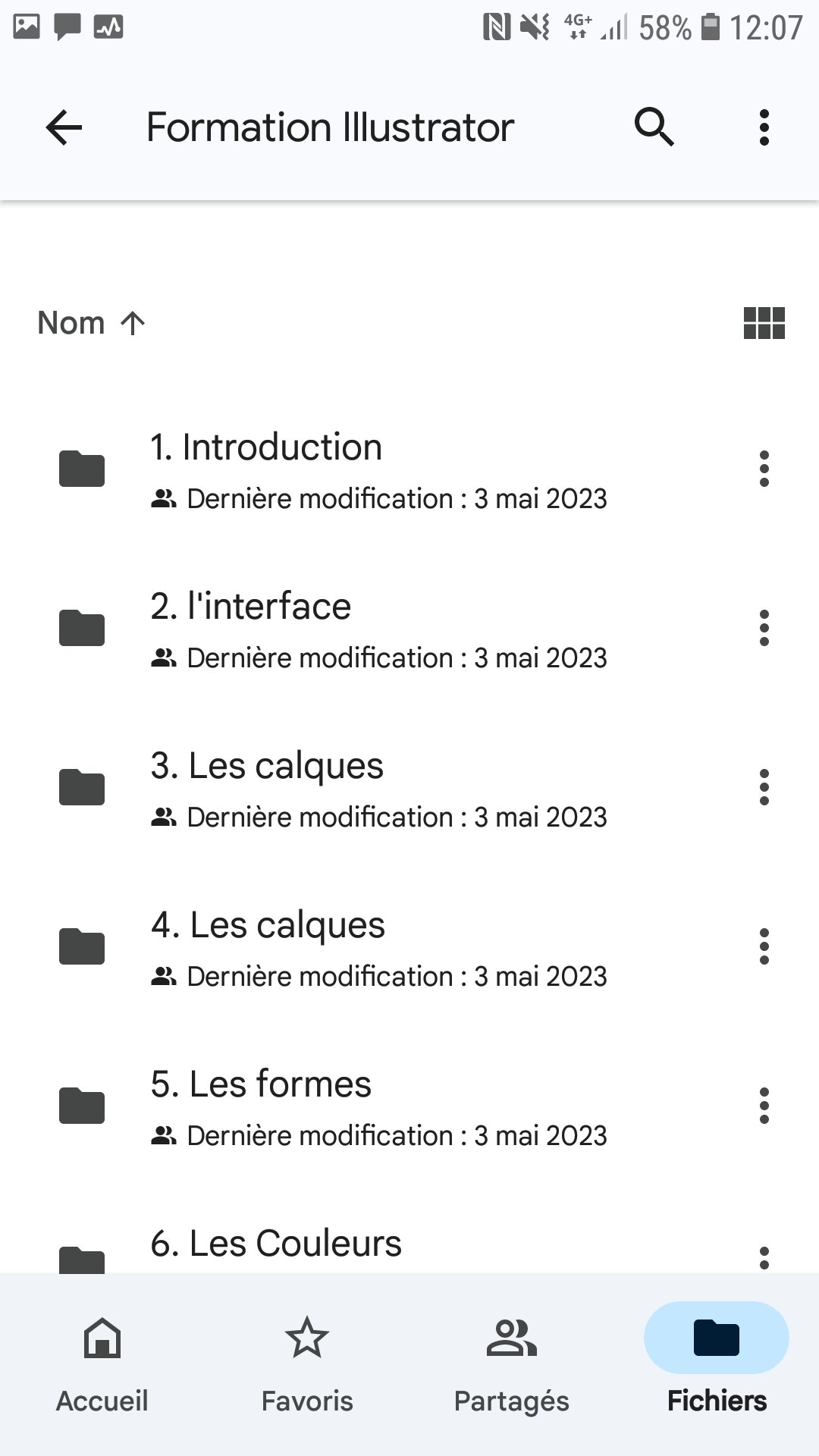Show options for 5. Les formes
Screen dimensions: 819x1456
(764, 1106)
